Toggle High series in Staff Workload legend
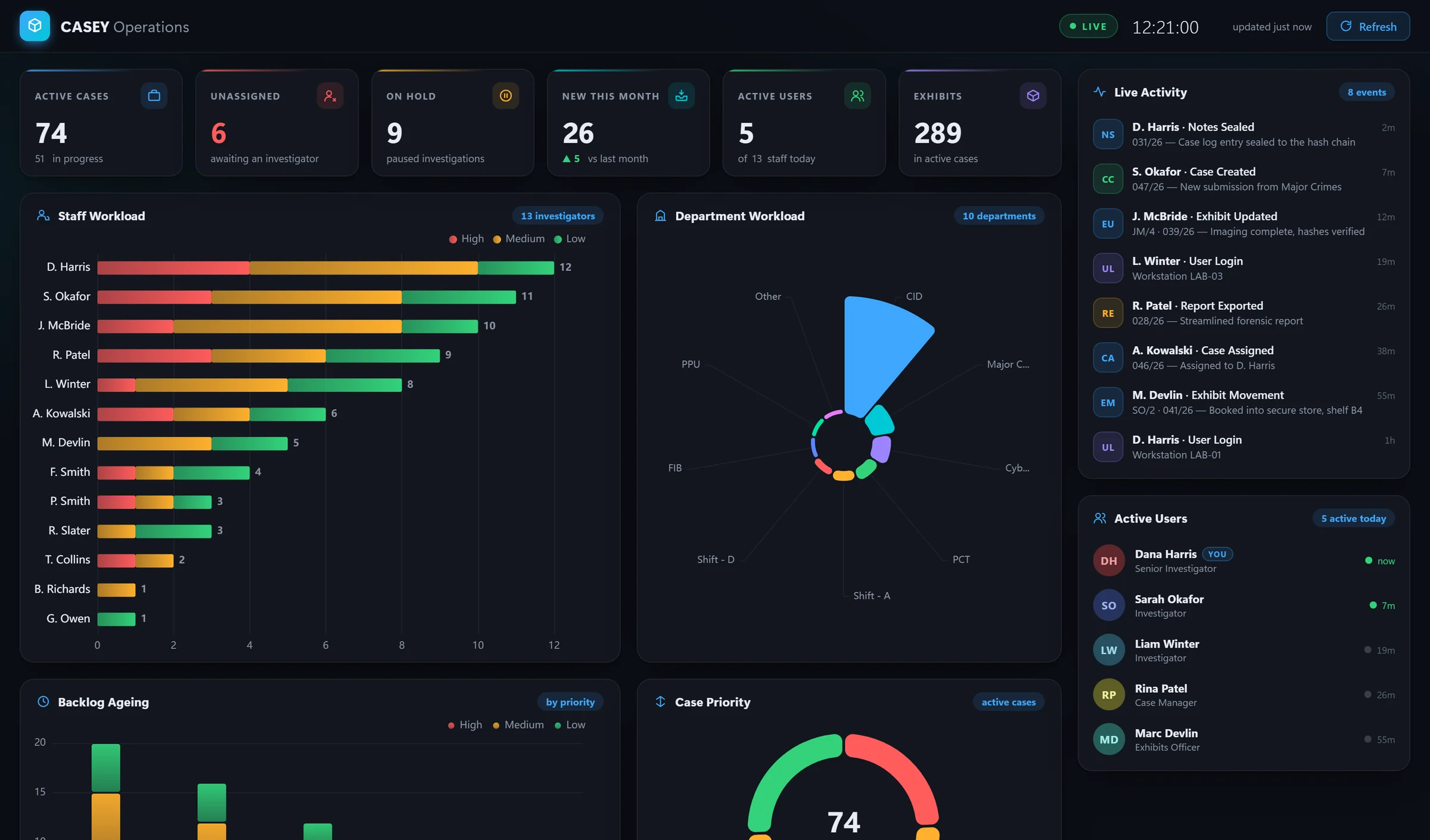 point(467,239)
